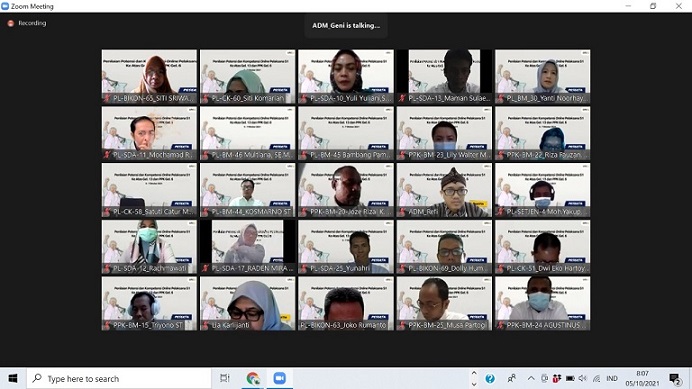Click the taskbar toolbar scroll-up arrow

pyautogui.click(x=474, y=373)
